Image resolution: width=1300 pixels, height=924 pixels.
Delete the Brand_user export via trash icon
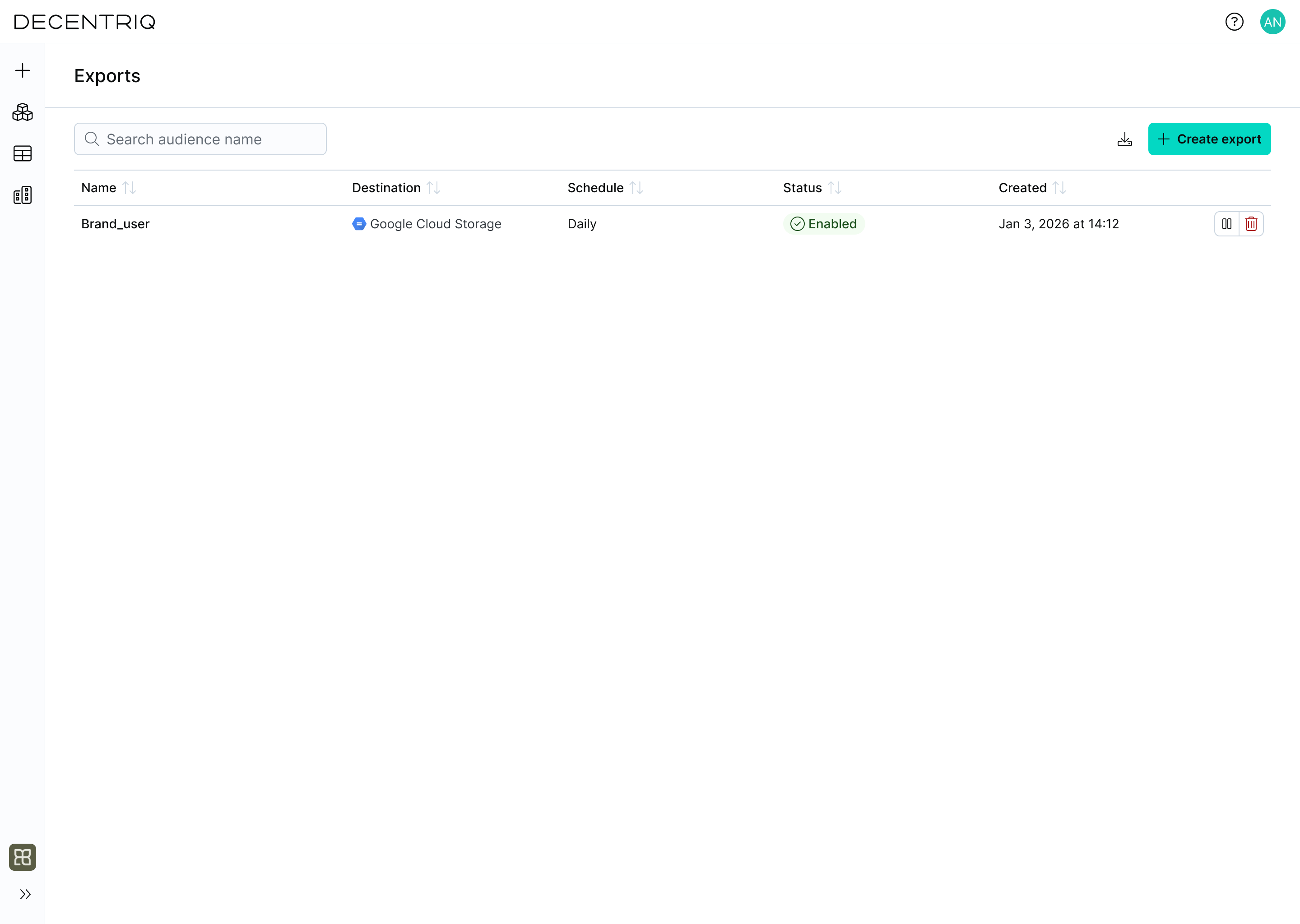coord(1251,224)
